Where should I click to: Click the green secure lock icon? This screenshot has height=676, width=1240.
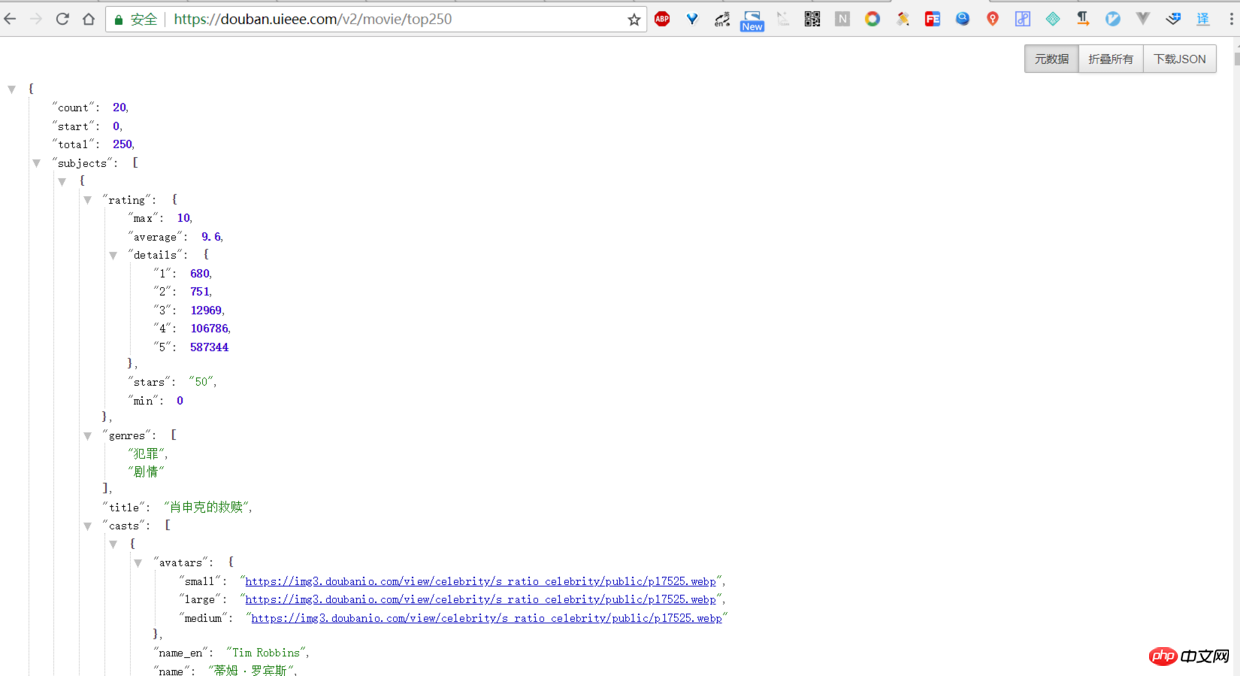118,19
